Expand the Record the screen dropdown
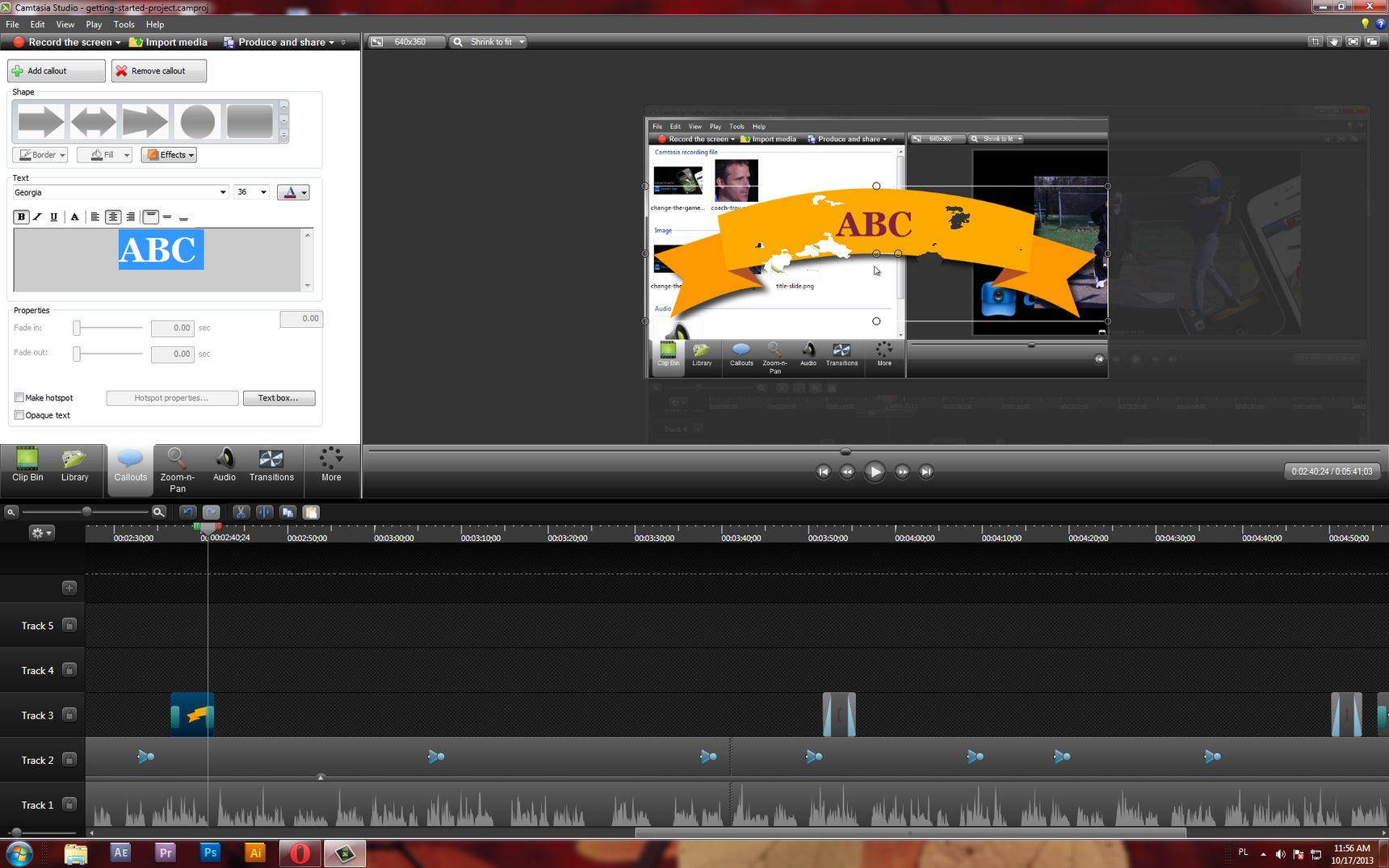The width and height of the screenshot is (1389, 868). click(x=118, y=43)
